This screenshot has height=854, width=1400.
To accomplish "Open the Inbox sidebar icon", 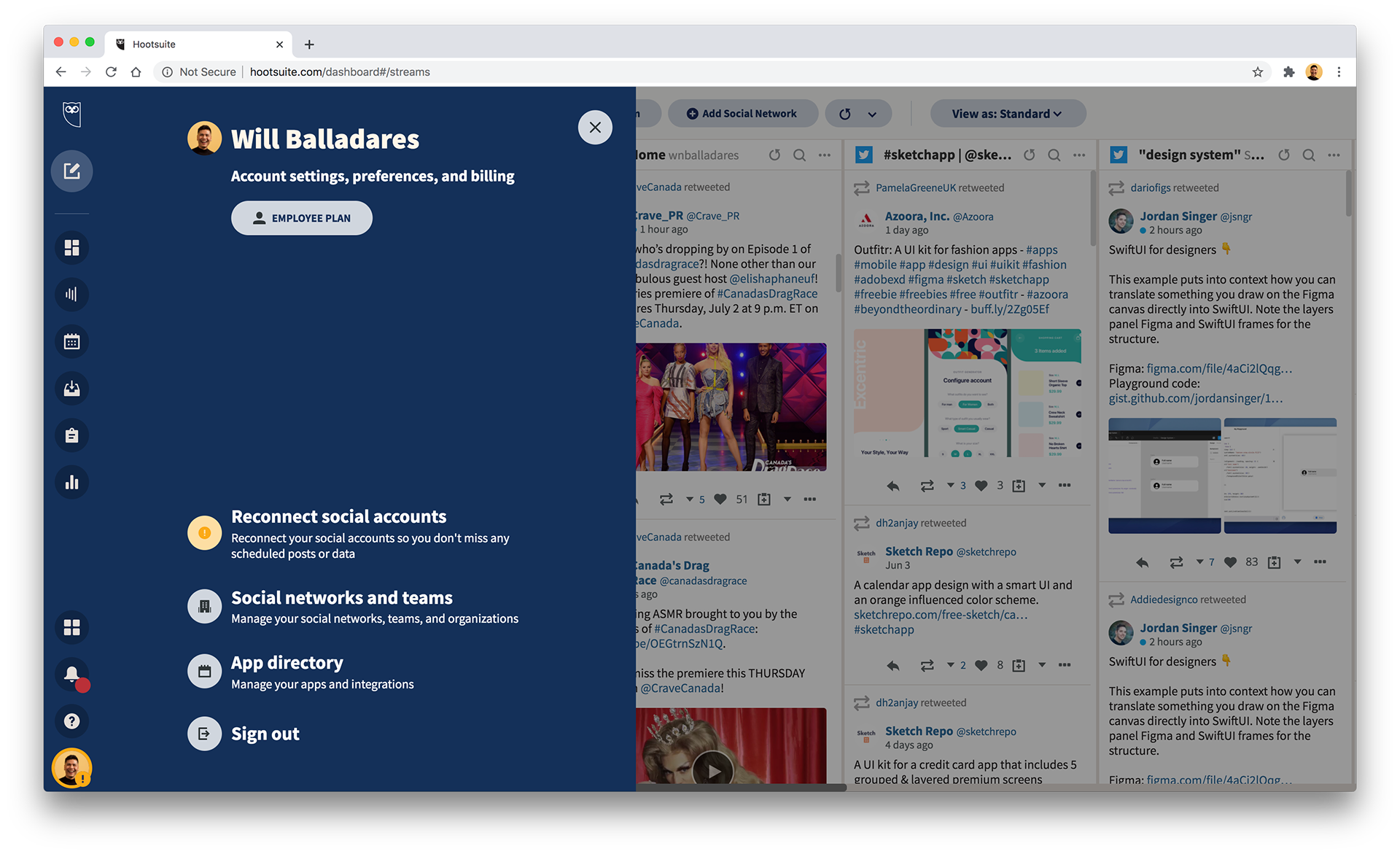I will click(71, 389).
